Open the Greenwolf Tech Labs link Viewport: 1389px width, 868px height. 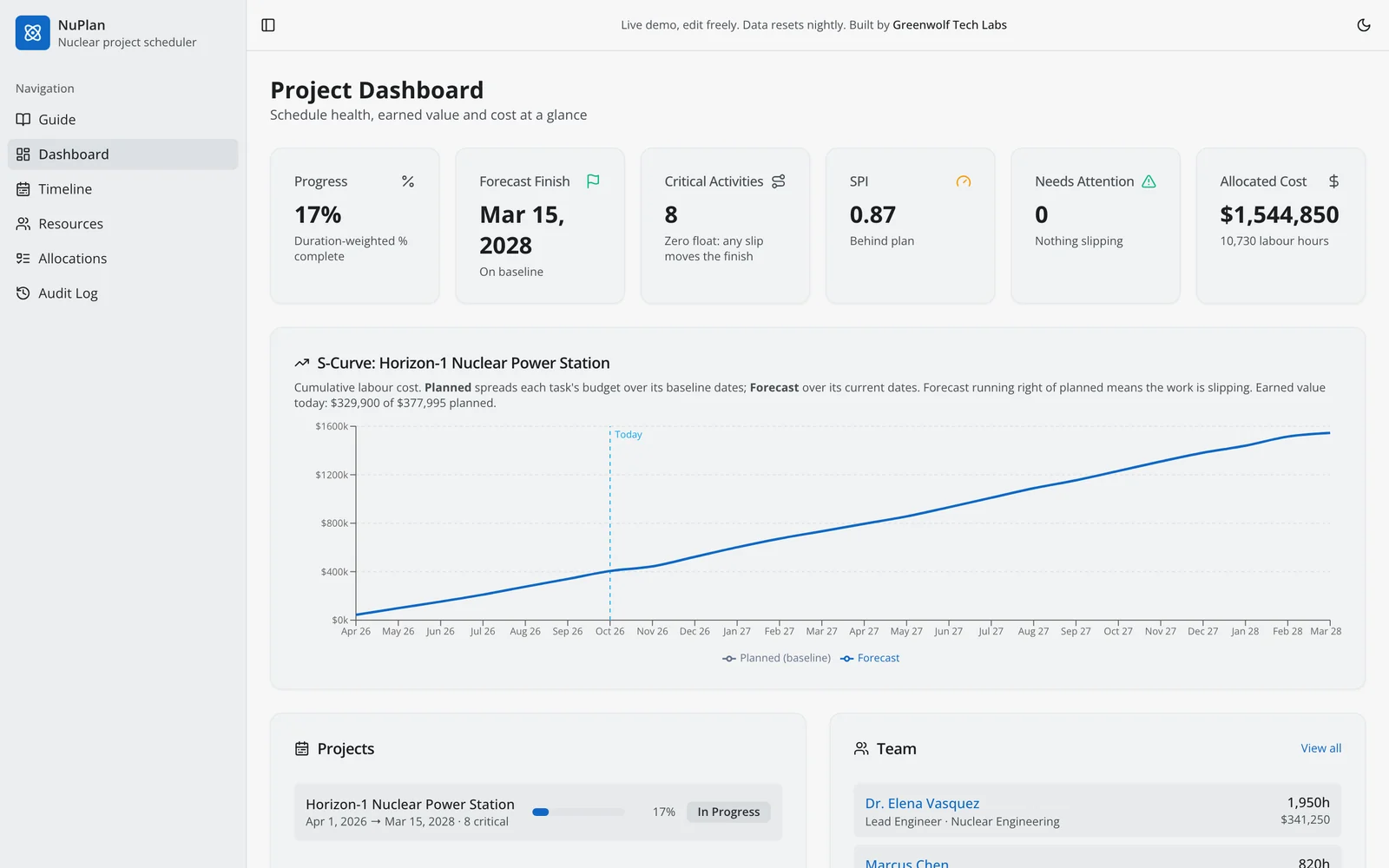tap(950, 25)
